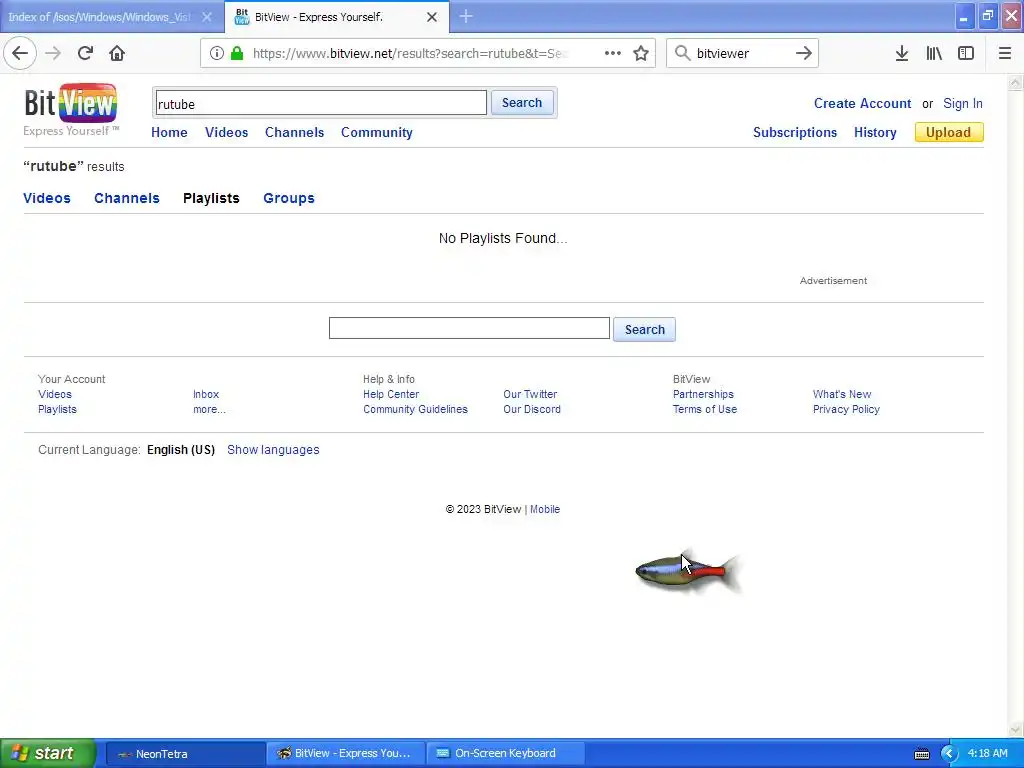Screen dimensions: 1024x768
Task: Click the bottom Search button
Action: point(645,329)
